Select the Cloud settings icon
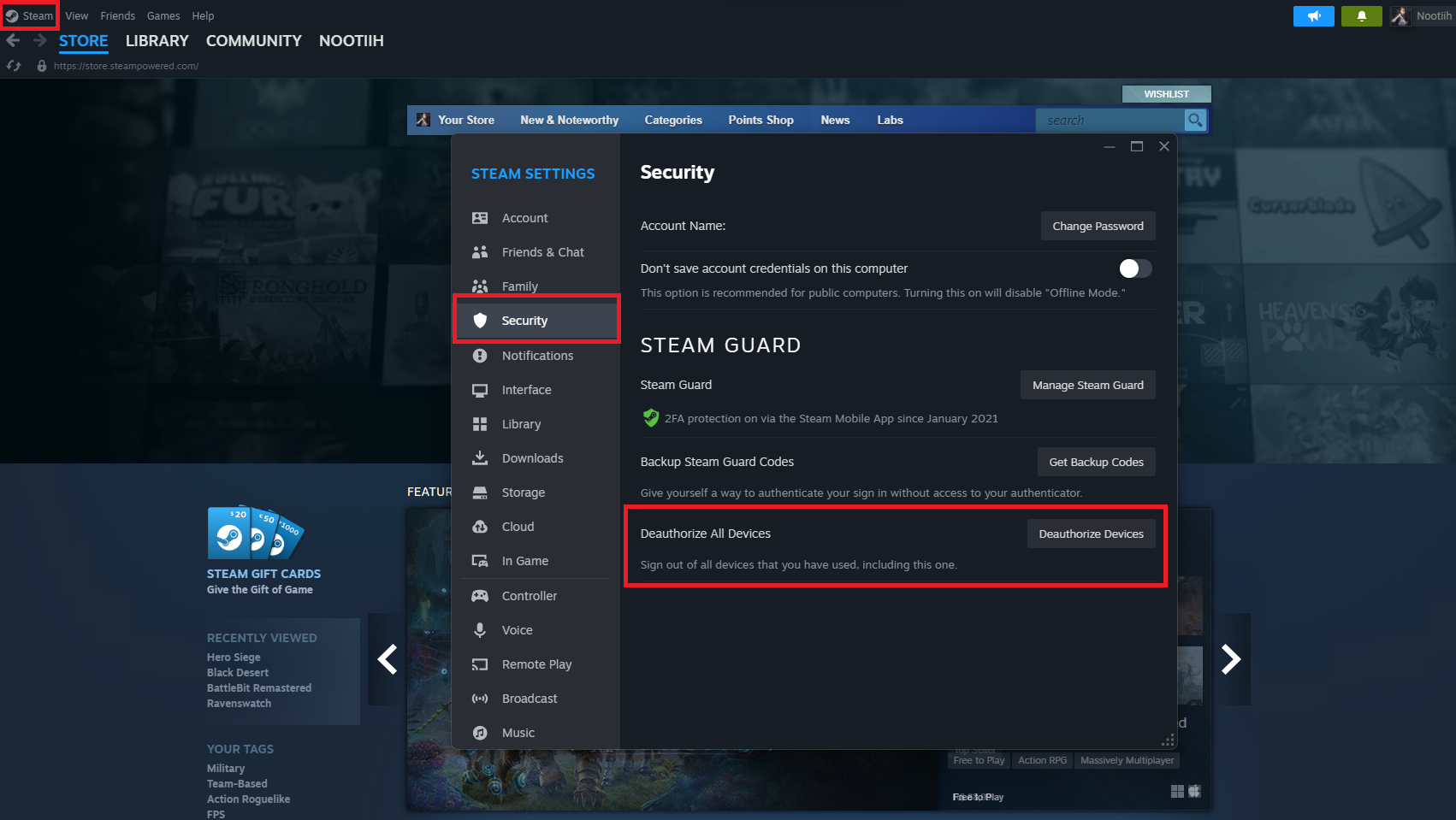1456x820 pixels. click(480, 527)
